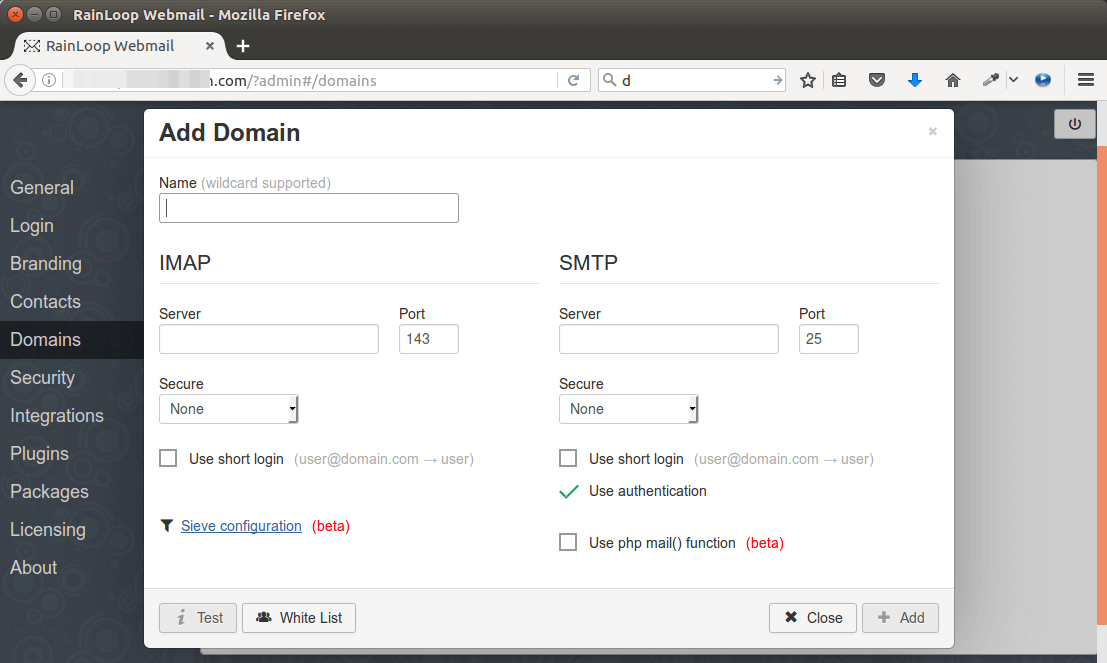1107x663 pixels.
Task: Disable Use authentication for SMTP
Action: click(x=569, y=492)
